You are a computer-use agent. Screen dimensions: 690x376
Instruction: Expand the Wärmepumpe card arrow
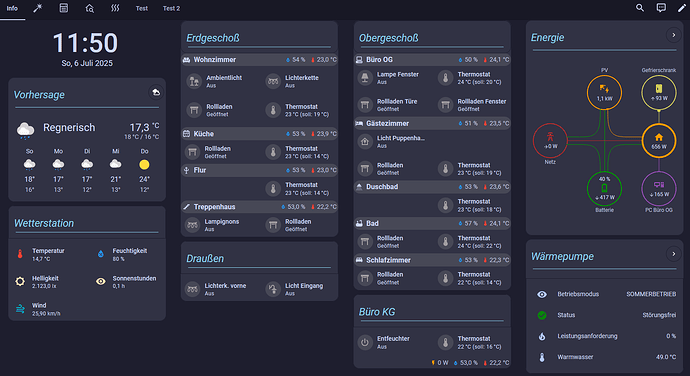coord(673,254)
